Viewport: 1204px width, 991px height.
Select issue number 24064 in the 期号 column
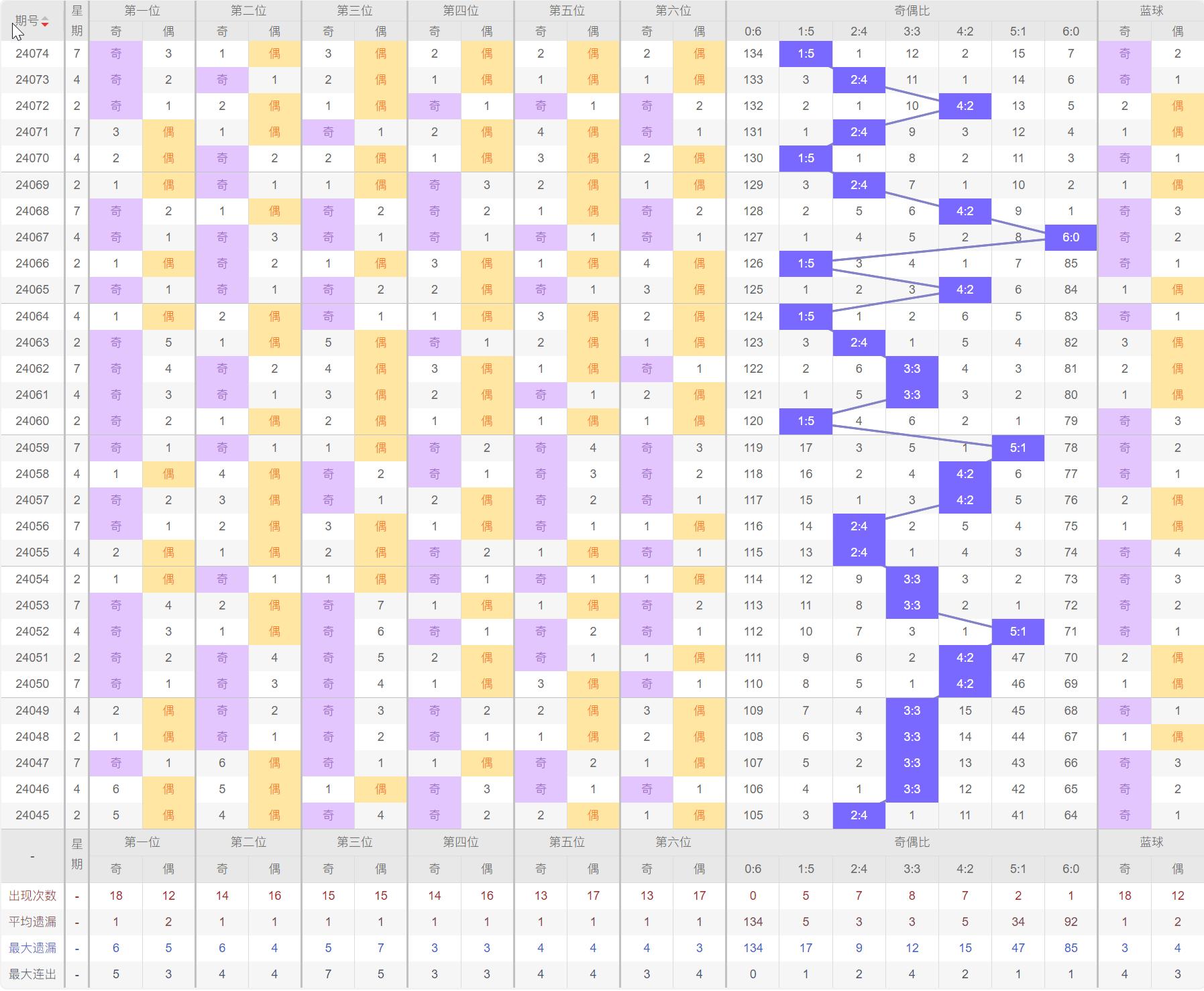point(32,316)
